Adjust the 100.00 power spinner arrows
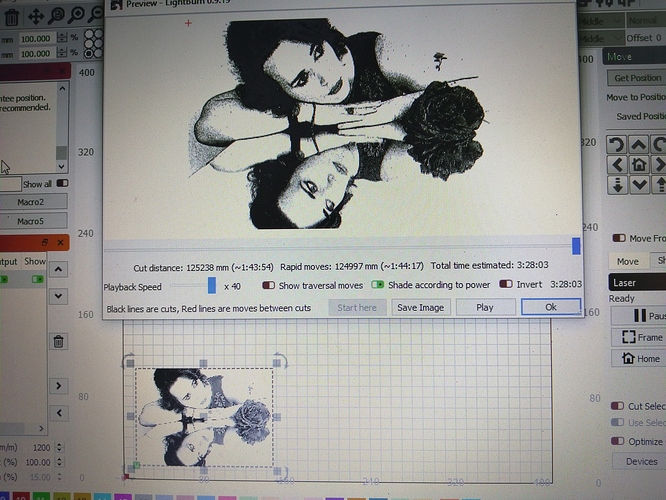 click(x=59, y=462)
